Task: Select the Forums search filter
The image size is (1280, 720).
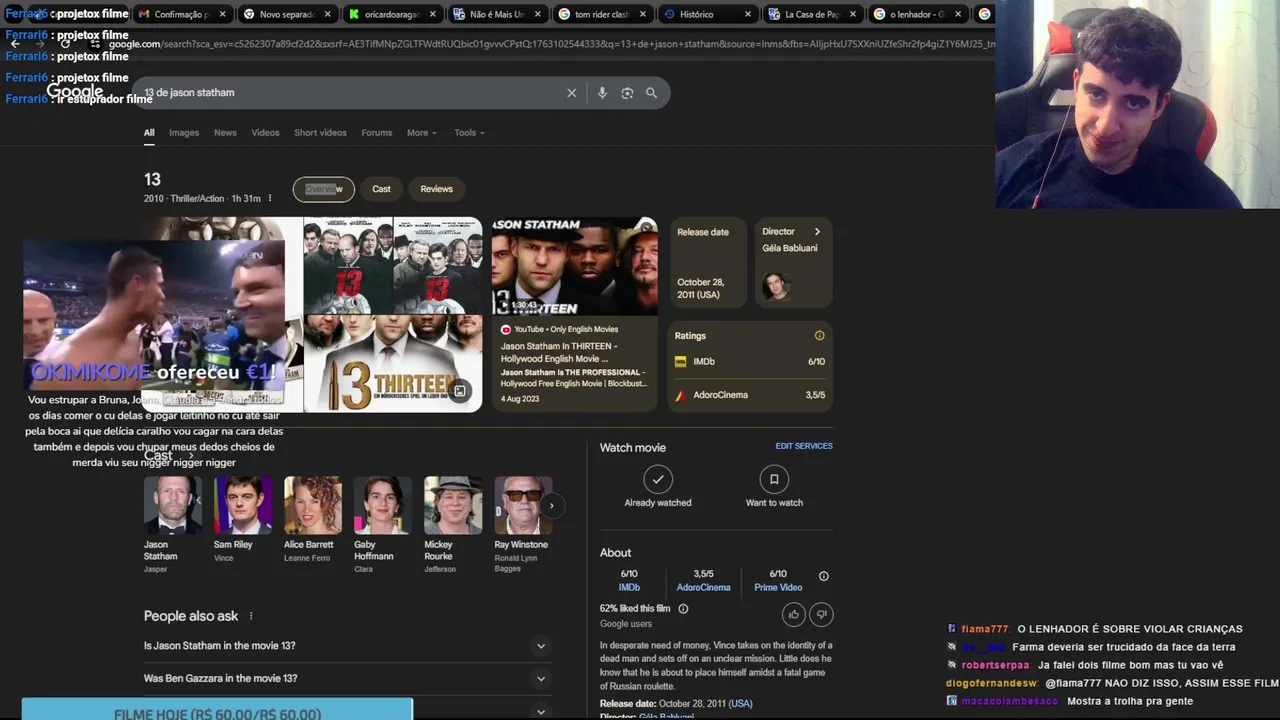Action: click(377, 133)
